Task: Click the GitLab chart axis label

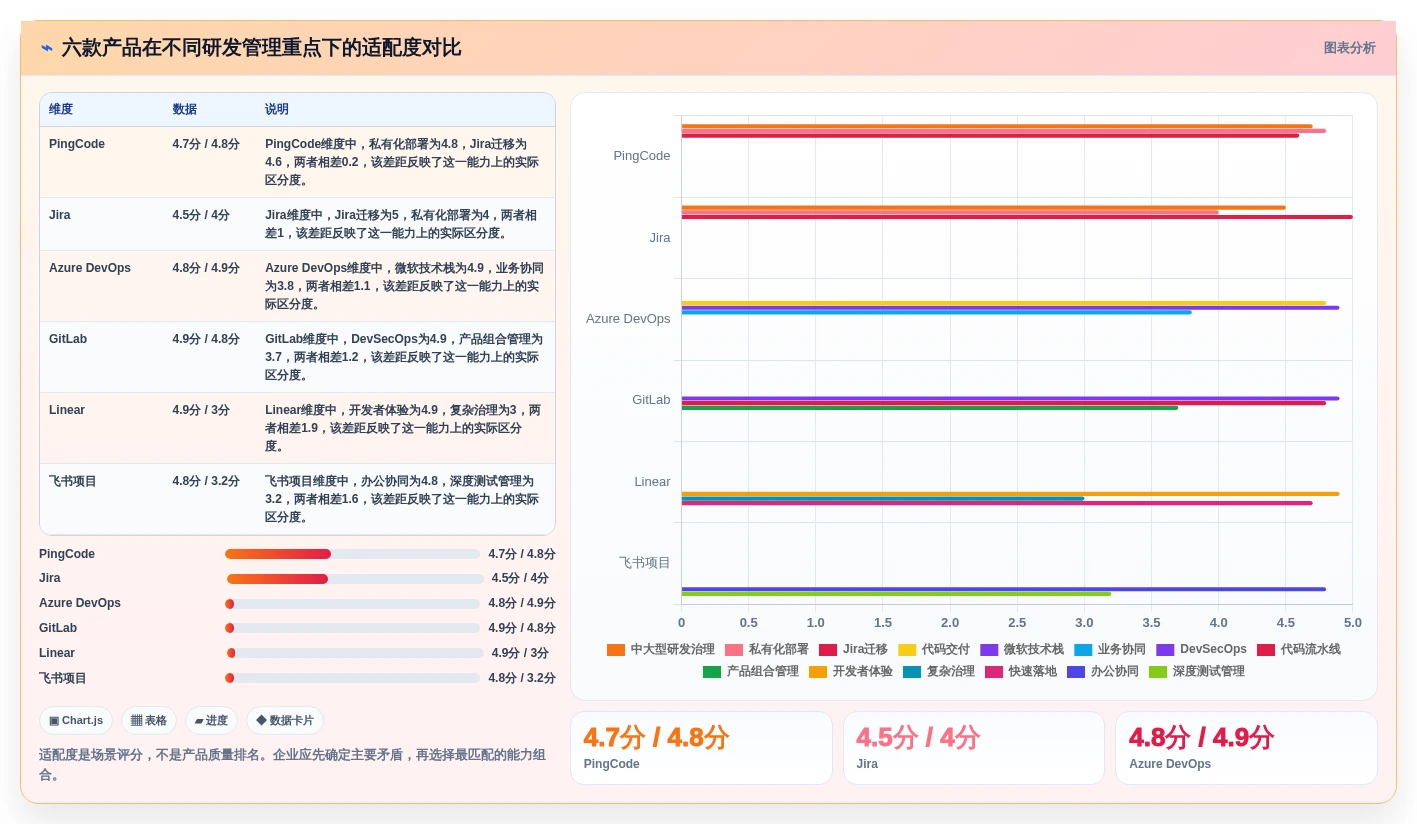Action: pos(651,400)
